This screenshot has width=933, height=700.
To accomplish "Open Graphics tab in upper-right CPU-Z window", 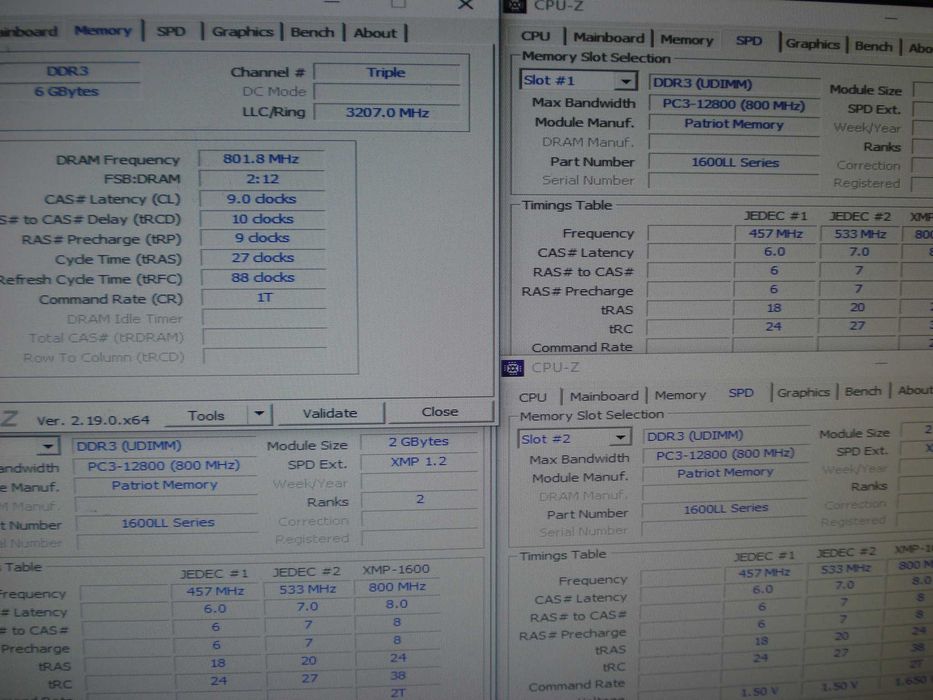I will [812, 44].
